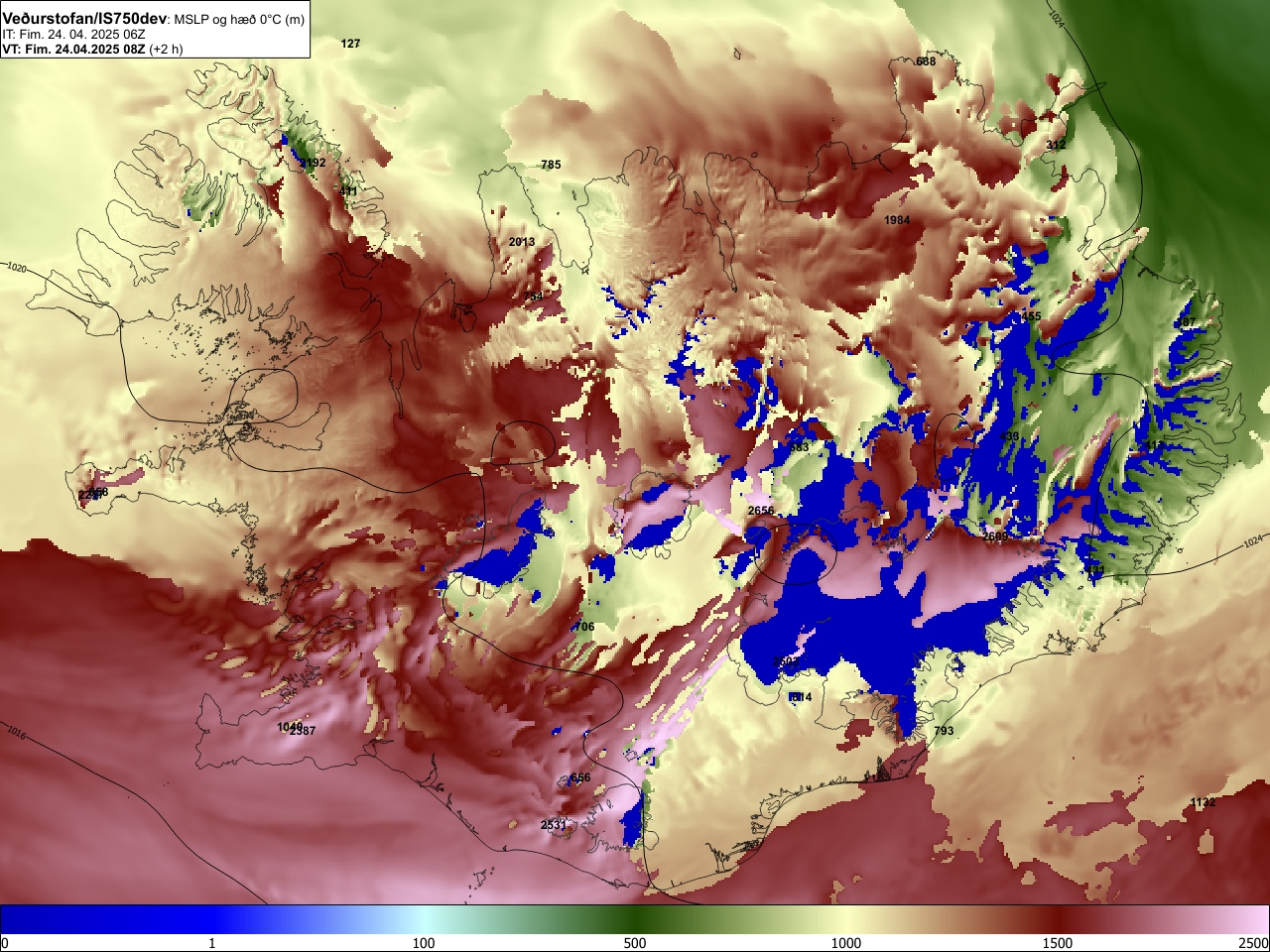Click the 2531 height value on the map
Image resolution: width=1270 pixels, height=952 pixels.
554,825
